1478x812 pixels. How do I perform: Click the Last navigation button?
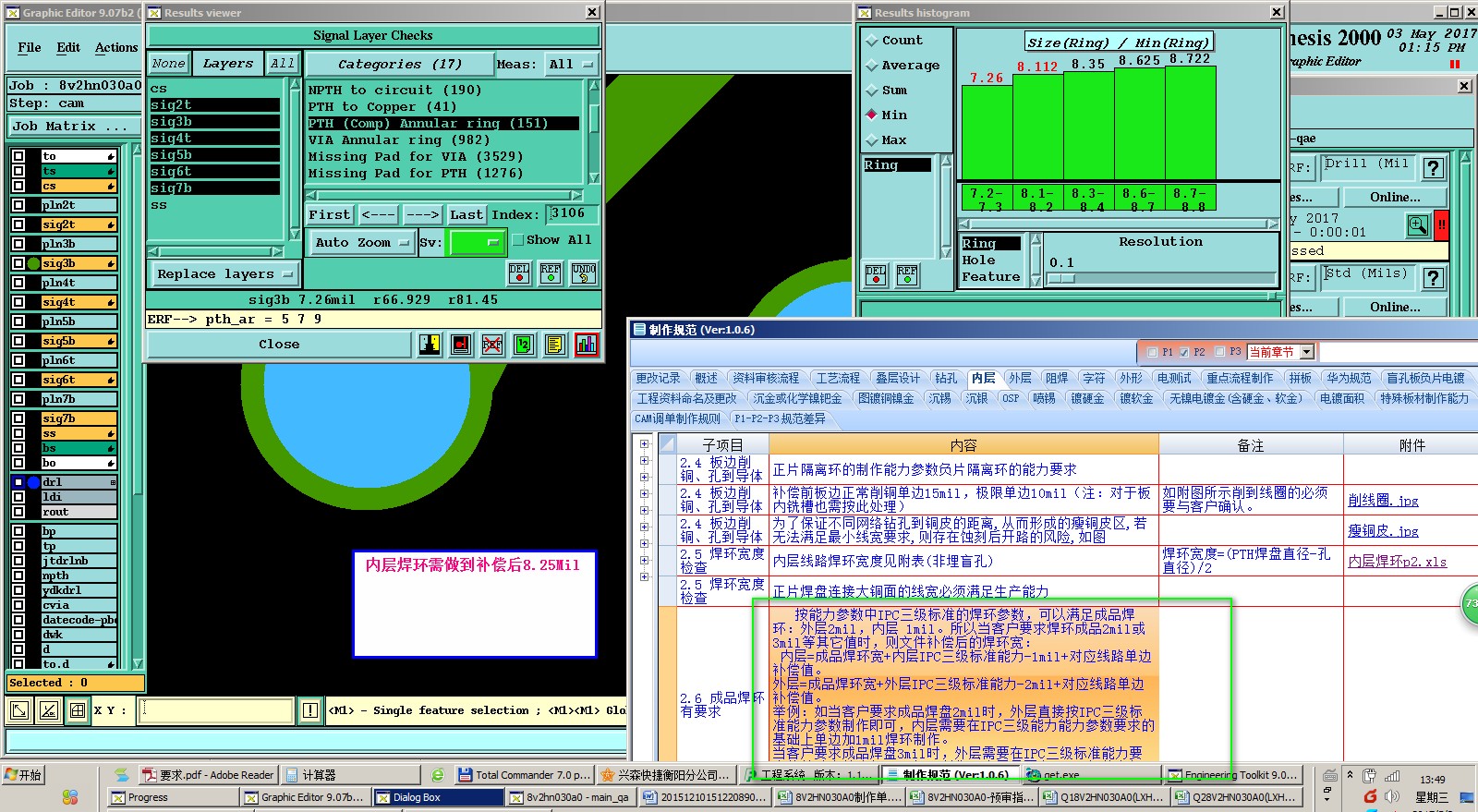coord(466,214)
